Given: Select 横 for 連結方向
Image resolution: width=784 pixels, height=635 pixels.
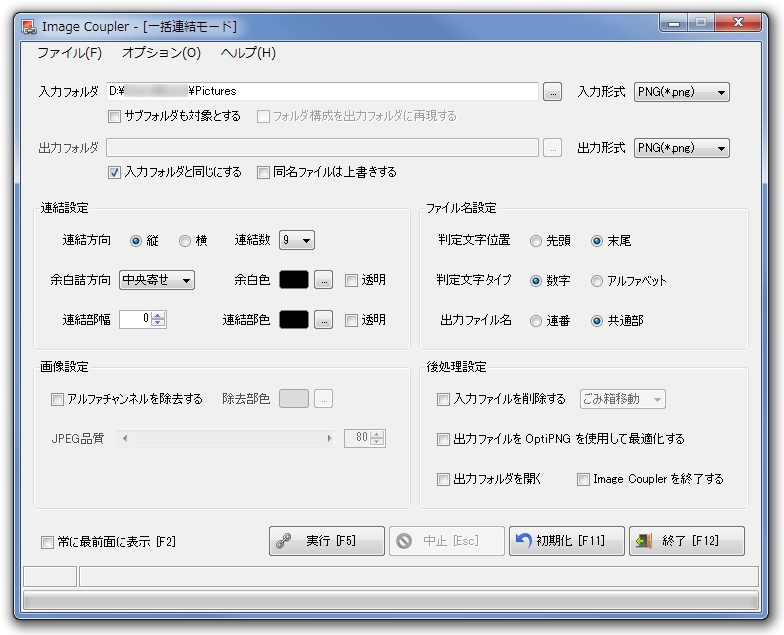Looking at the screenshot, I should click(184, 241).
